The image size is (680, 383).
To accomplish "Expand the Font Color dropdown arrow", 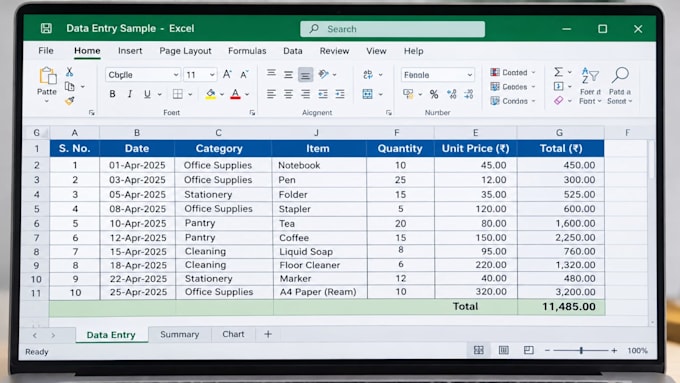I will click(x=247, y=94).
